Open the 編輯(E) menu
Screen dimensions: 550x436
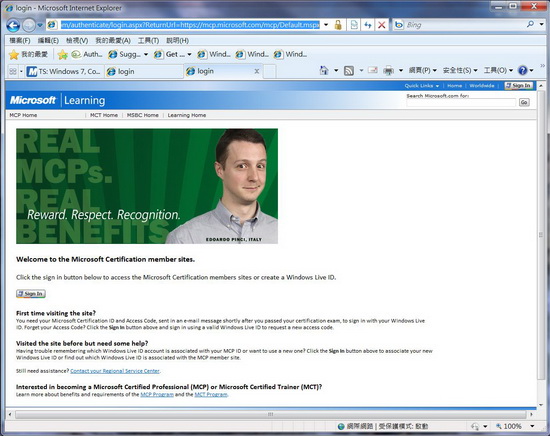pos(48,40)
